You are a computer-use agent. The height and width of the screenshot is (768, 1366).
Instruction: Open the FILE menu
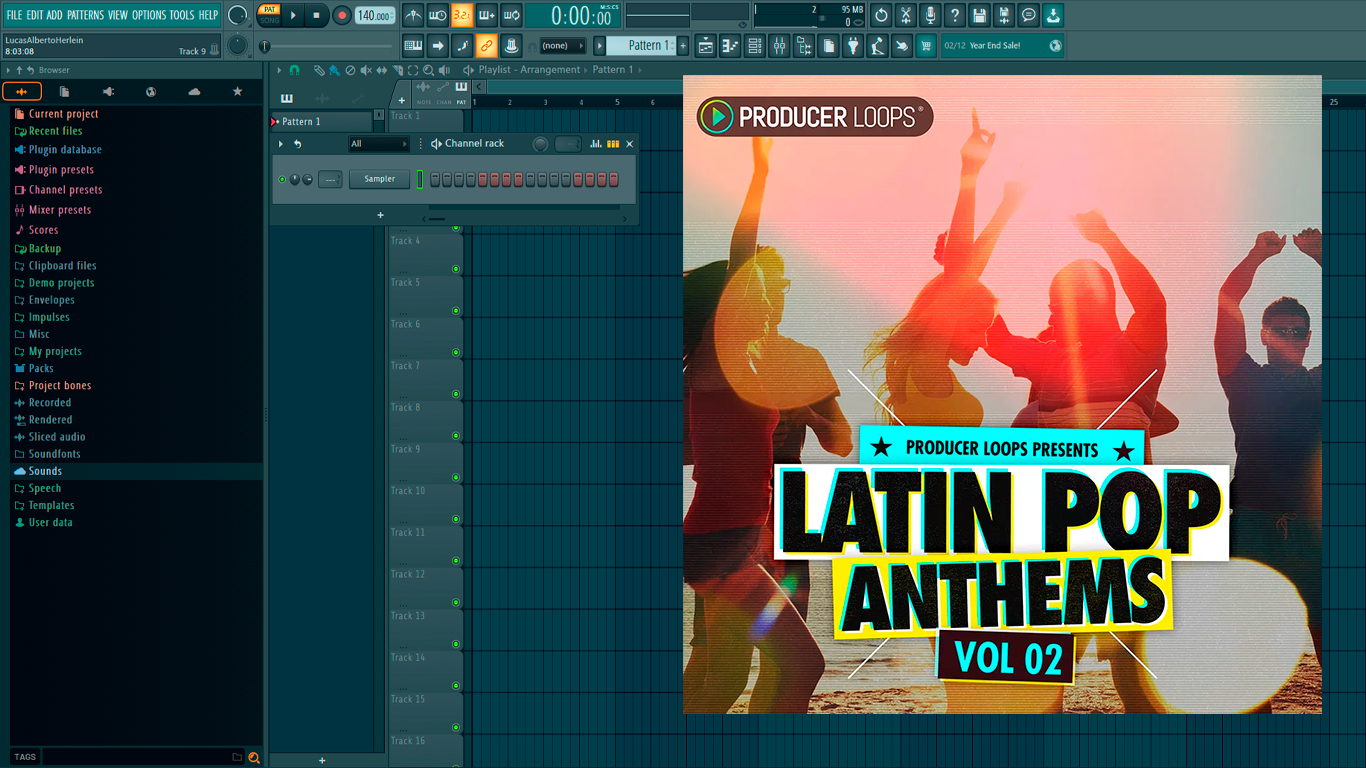[14, 15]
